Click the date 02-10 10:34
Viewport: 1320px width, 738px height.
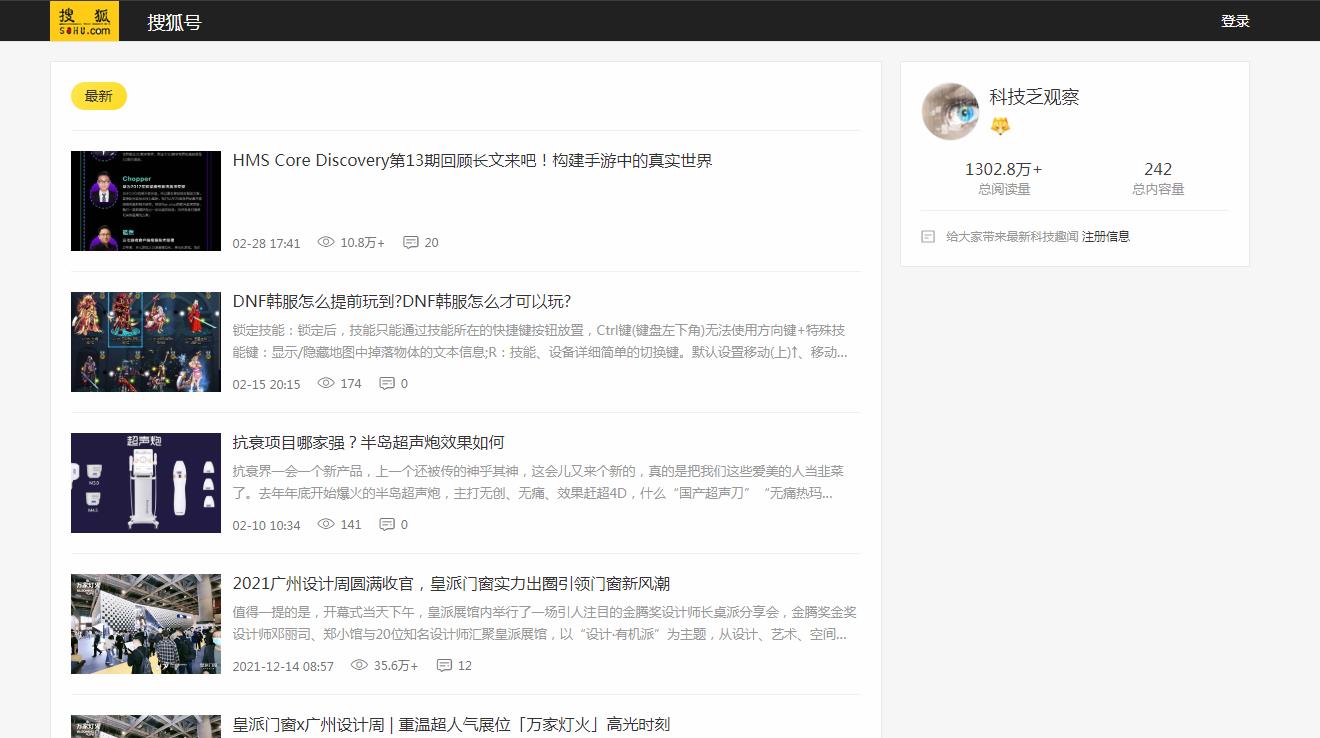coord(266,525)
